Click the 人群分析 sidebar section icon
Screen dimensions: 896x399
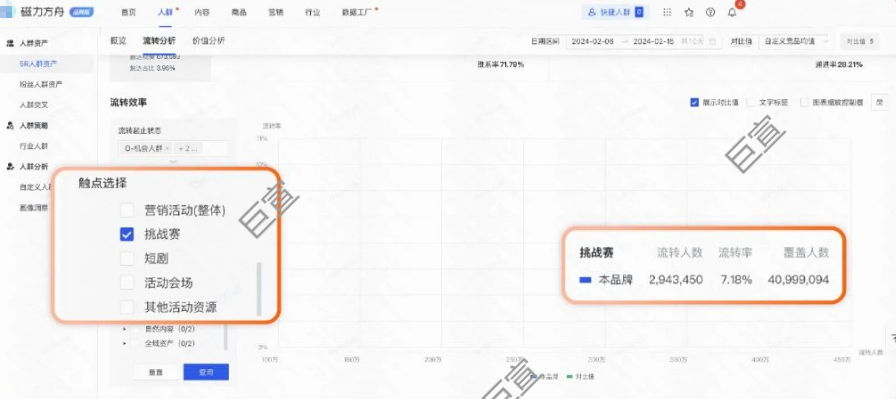tap(10, 167)
